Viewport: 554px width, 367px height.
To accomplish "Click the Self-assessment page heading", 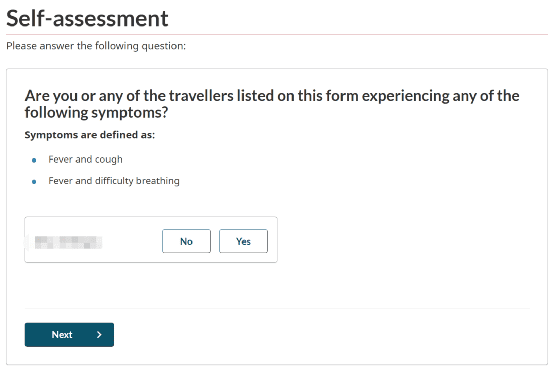I will [x=87, y=18].
